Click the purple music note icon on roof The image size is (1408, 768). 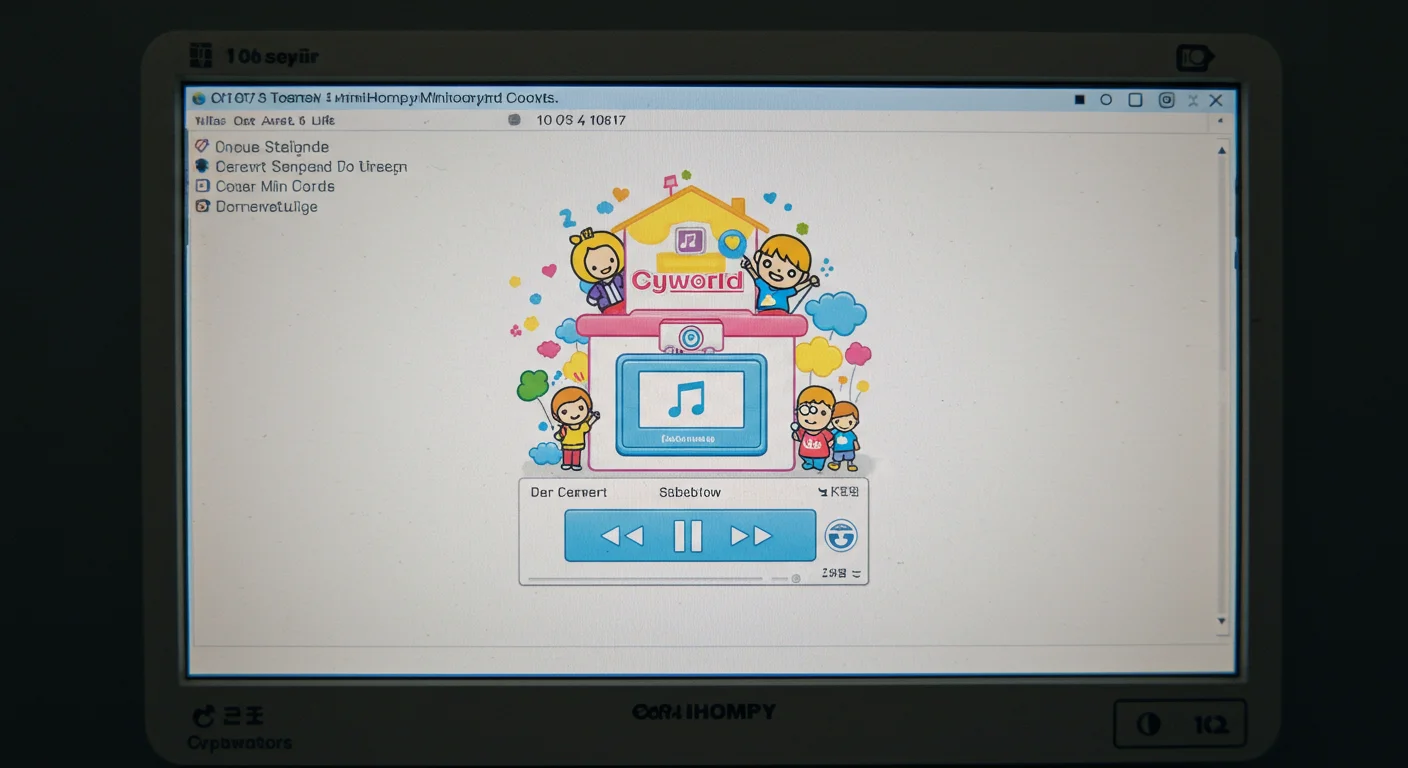[x=688, y=240]
